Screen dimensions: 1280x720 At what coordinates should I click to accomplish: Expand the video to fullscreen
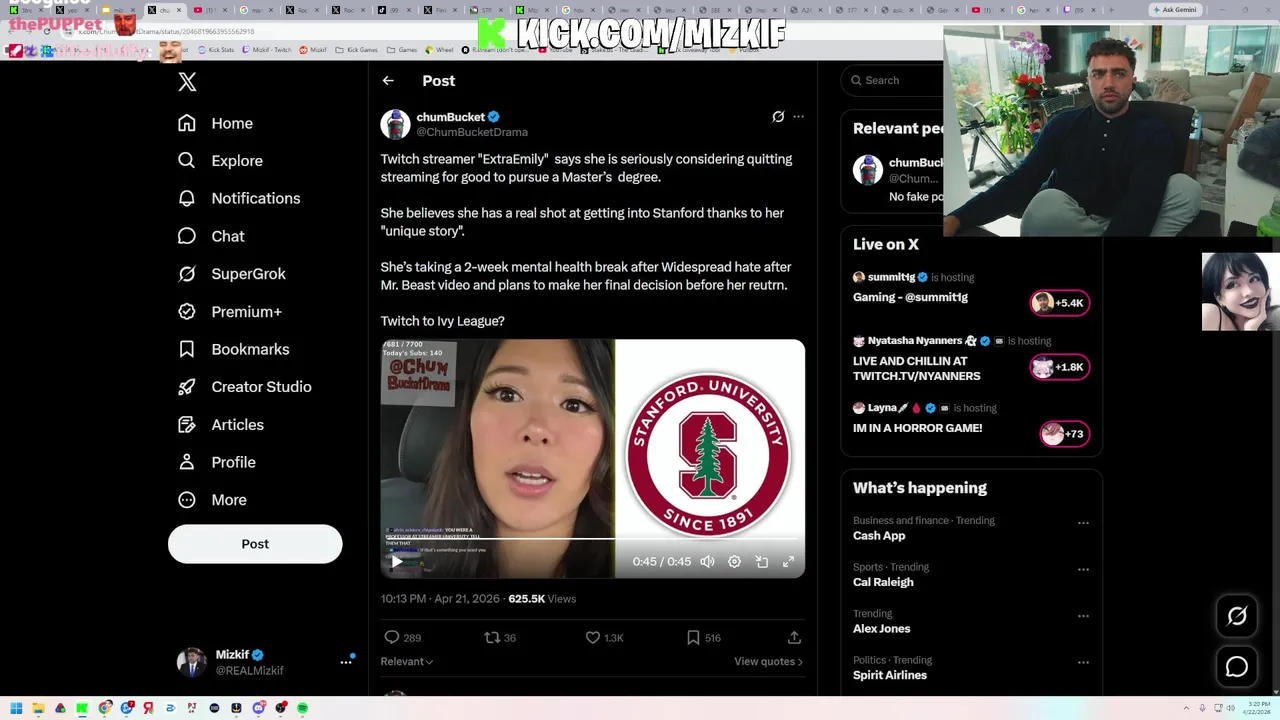tap(788, 562)
